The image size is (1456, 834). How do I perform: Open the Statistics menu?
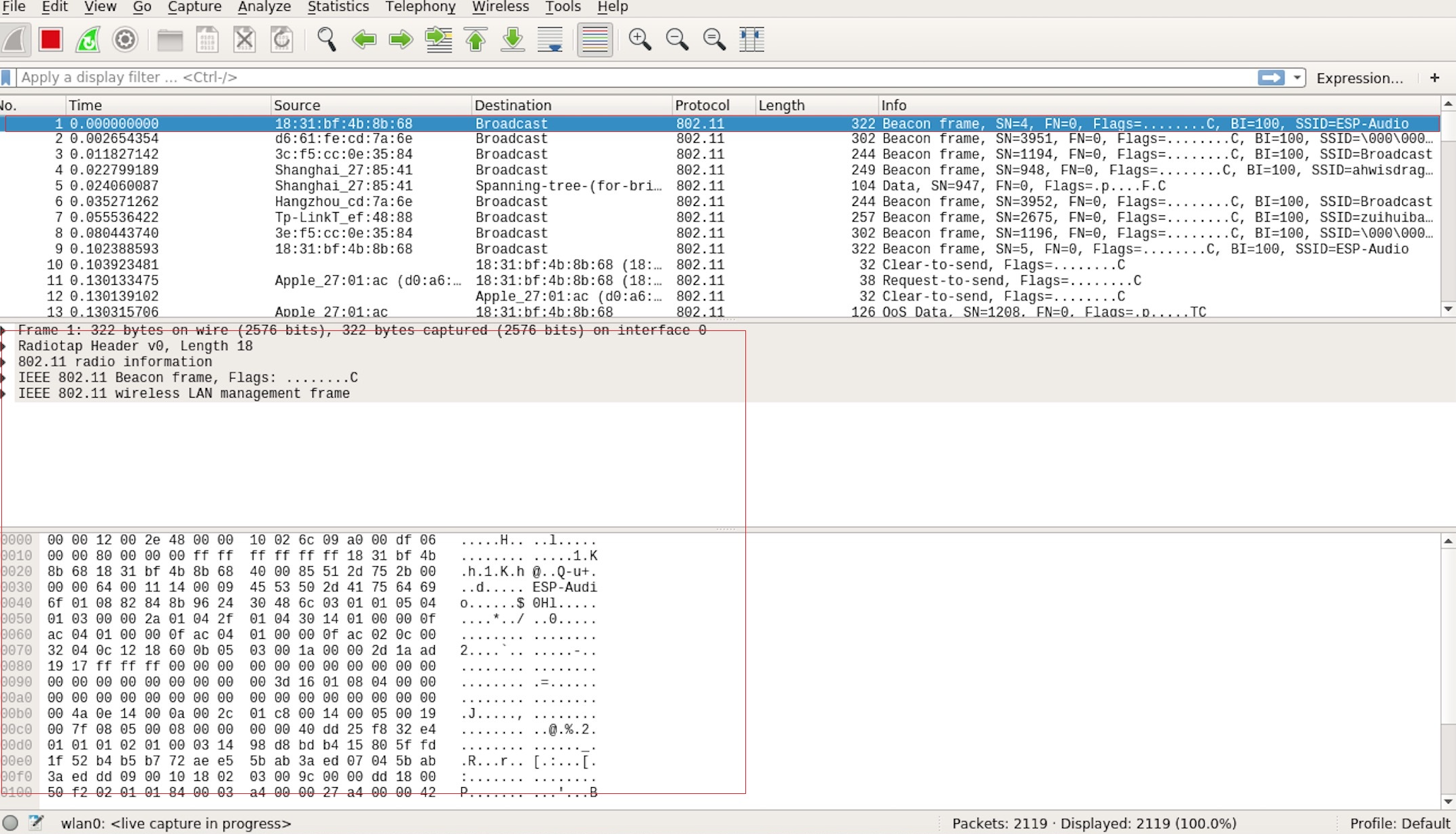pos(338,7)
